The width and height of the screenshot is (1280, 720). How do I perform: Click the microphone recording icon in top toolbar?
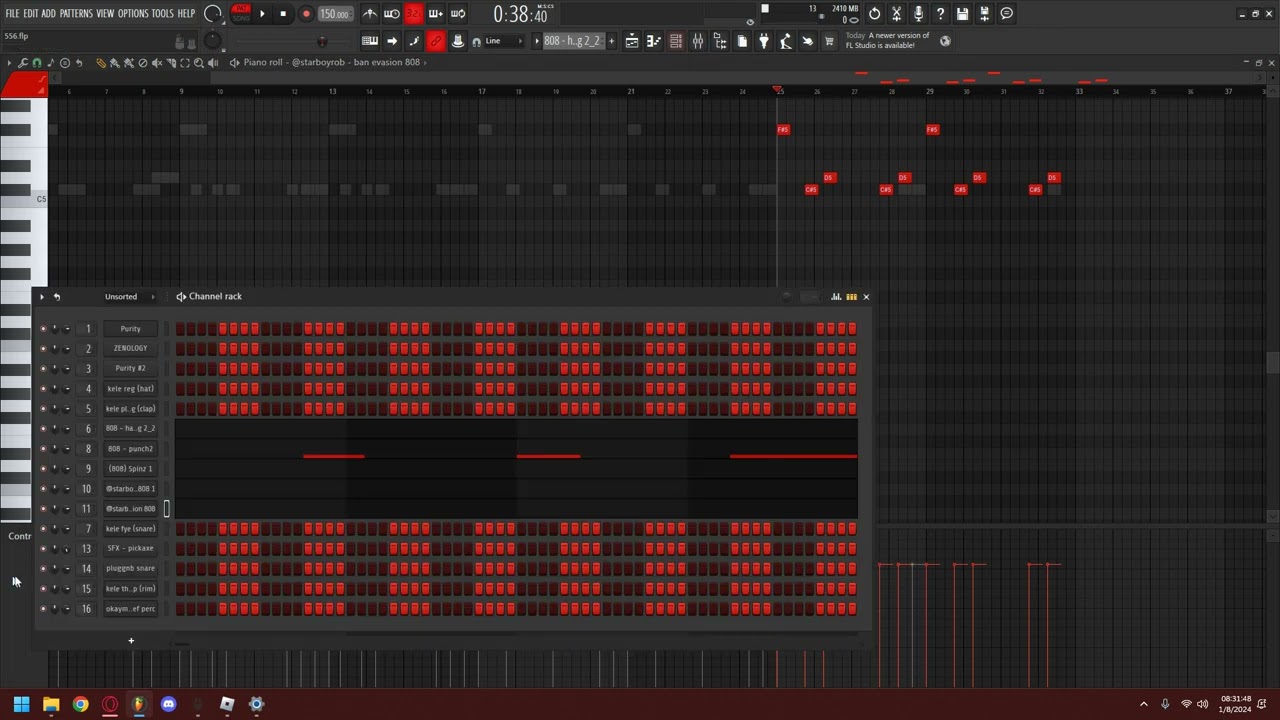click(x=918, y=14)
